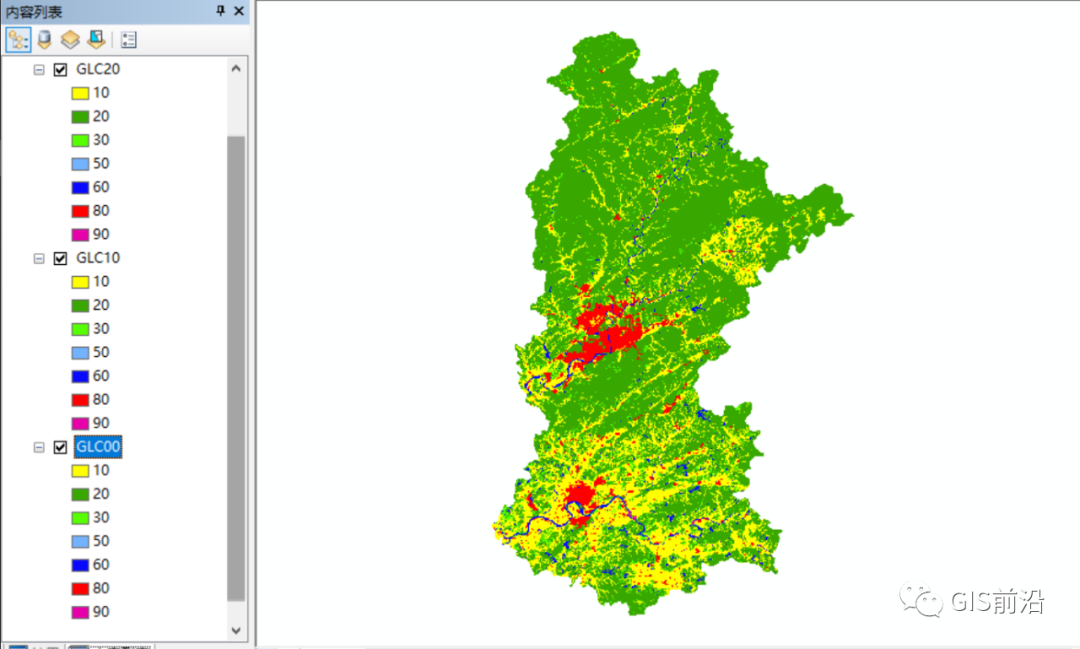Collapse the GLC20 layer legend
The width and height of the screenshot is (1080, 649).
point(39,70)
